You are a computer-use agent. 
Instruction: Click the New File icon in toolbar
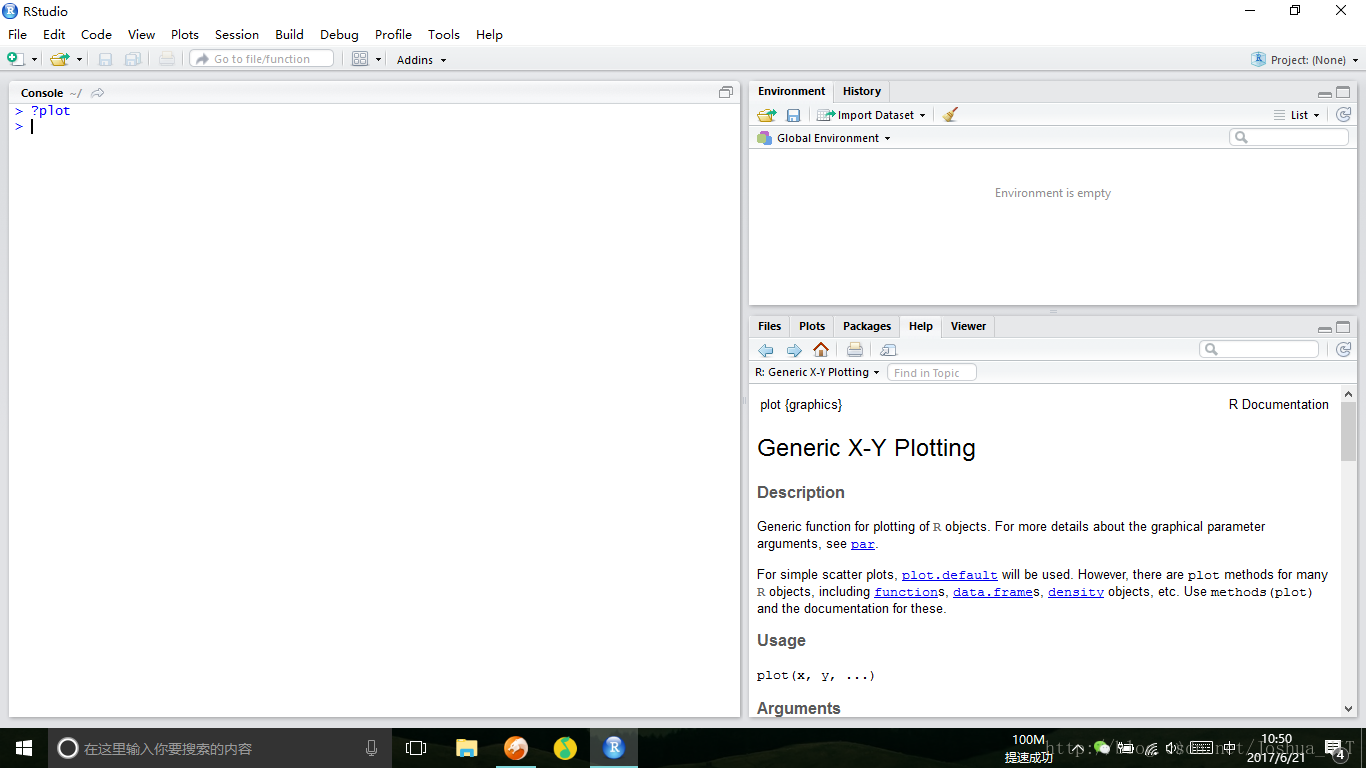(16, 59)
